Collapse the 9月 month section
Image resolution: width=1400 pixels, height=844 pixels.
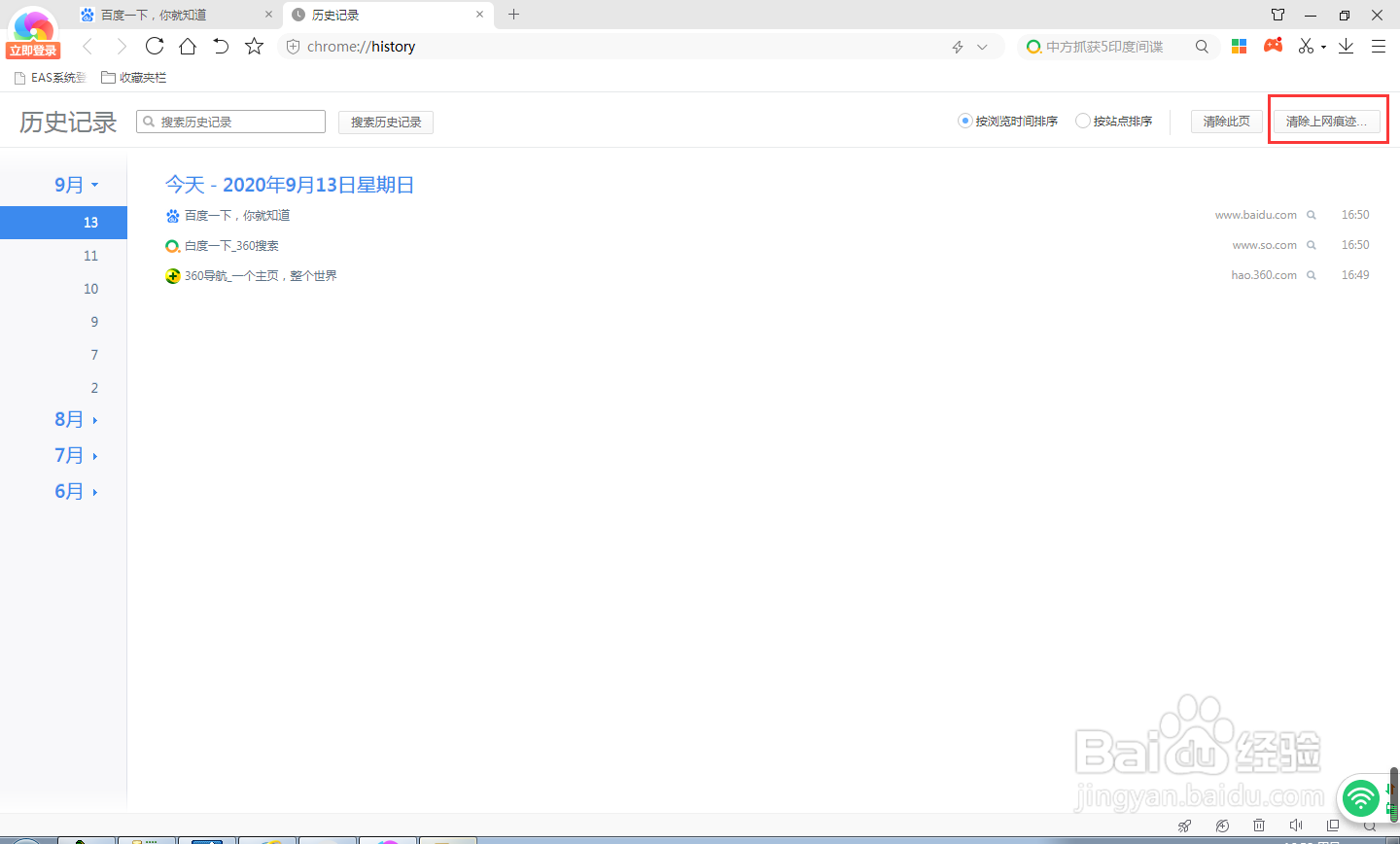pos(77,185)
